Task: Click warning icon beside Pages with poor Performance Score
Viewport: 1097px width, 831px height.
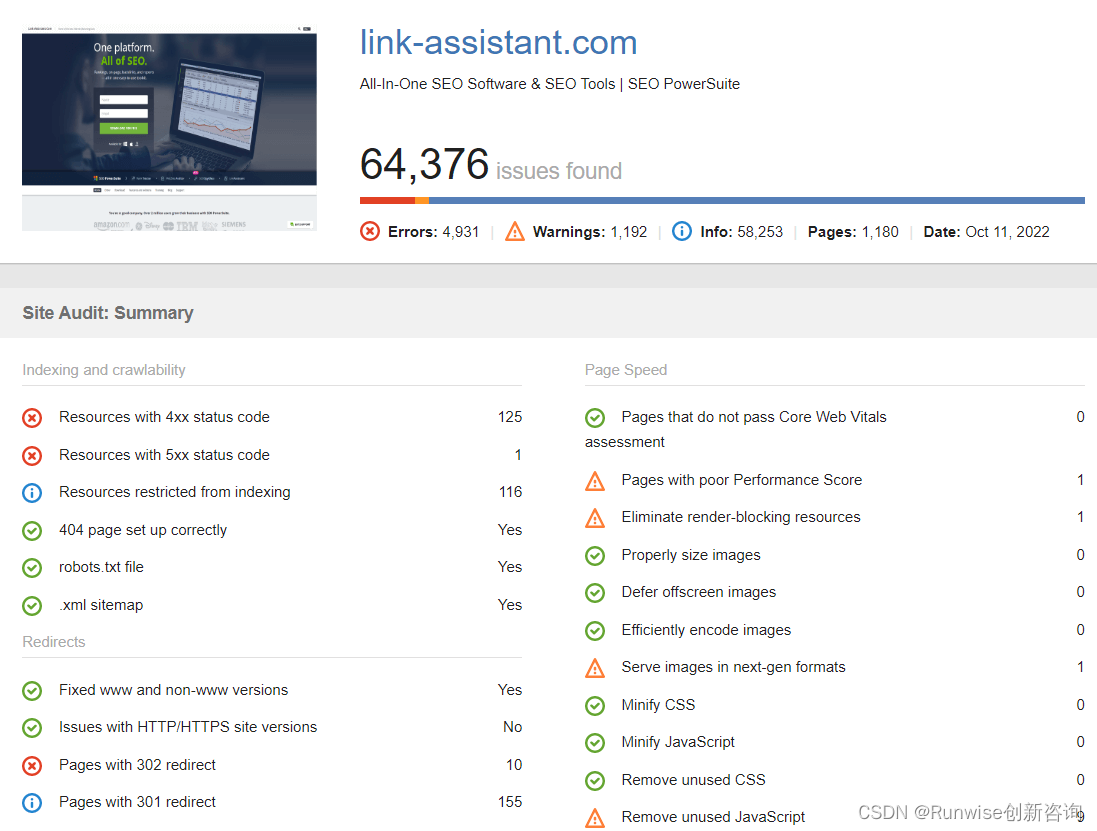Action: point(595,481)
